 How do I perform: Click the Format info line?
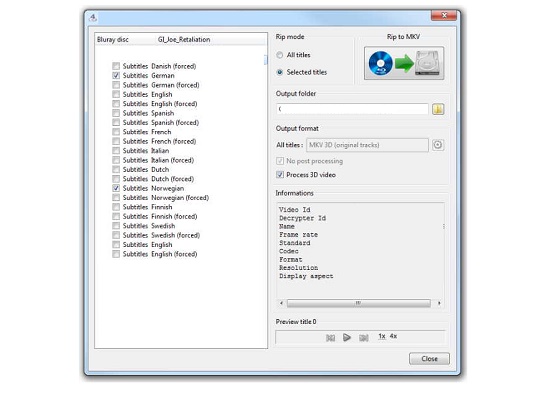click(x=290, y=260)
